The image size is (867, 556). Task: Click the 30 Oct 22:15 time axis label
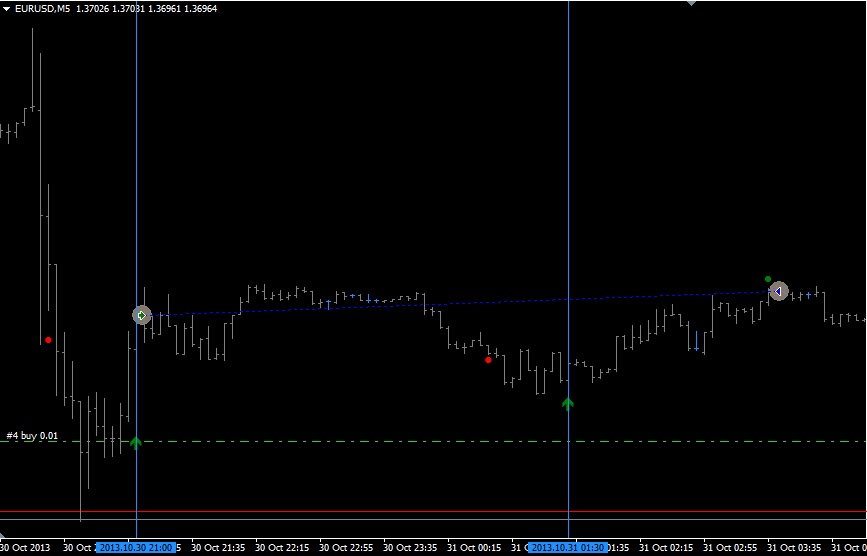click(282, 548)
